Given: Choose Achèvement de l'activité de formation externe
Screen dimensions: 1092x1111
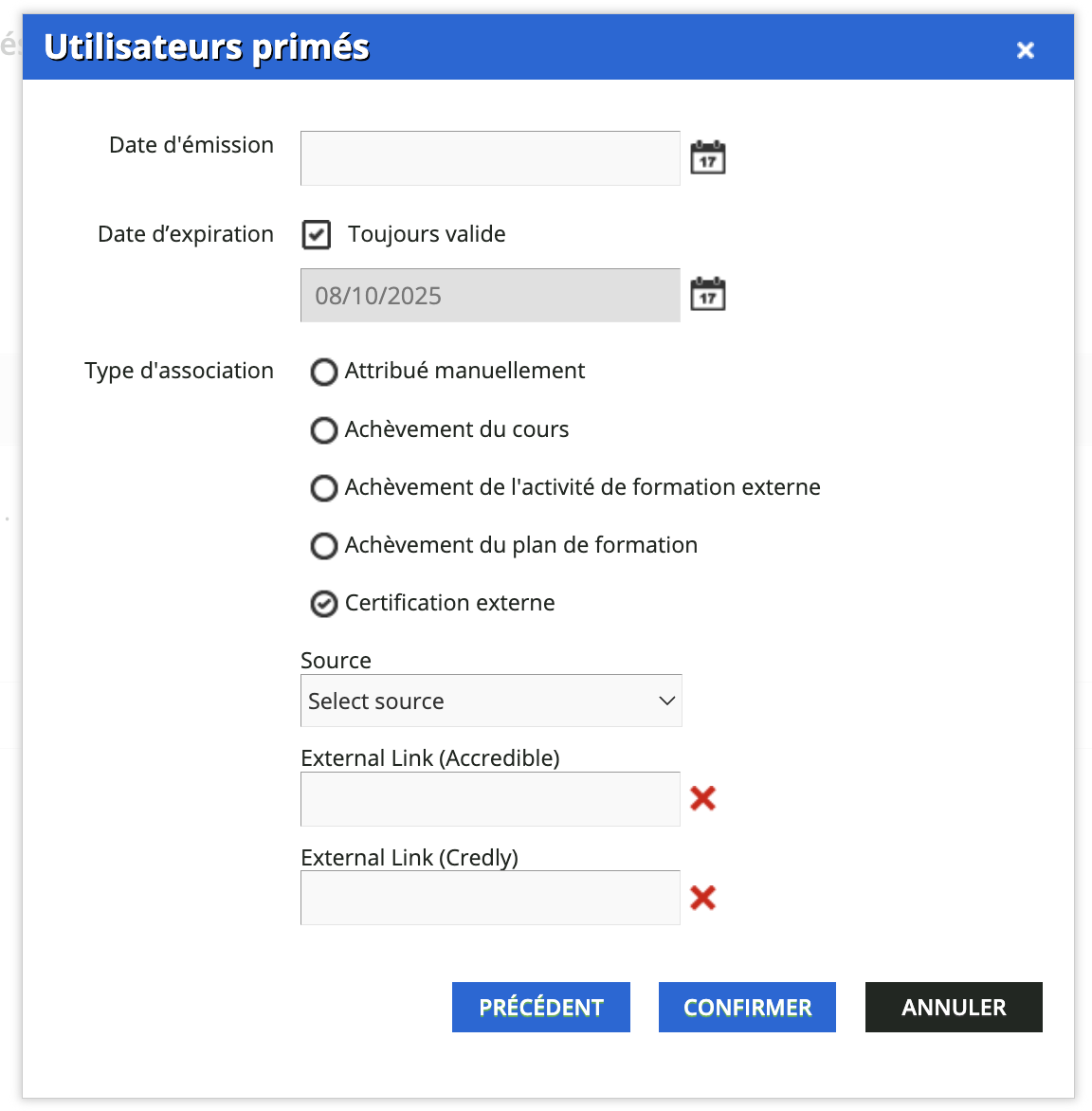Looking at the screenshot, I should click(323, 488).
